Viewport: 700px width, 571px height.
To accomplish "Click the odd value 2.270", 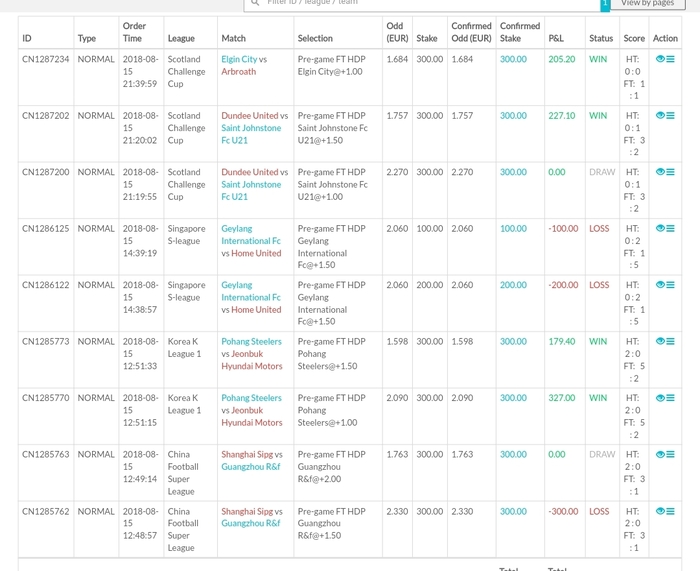I will pyautogui.click(x=397, y=172).
